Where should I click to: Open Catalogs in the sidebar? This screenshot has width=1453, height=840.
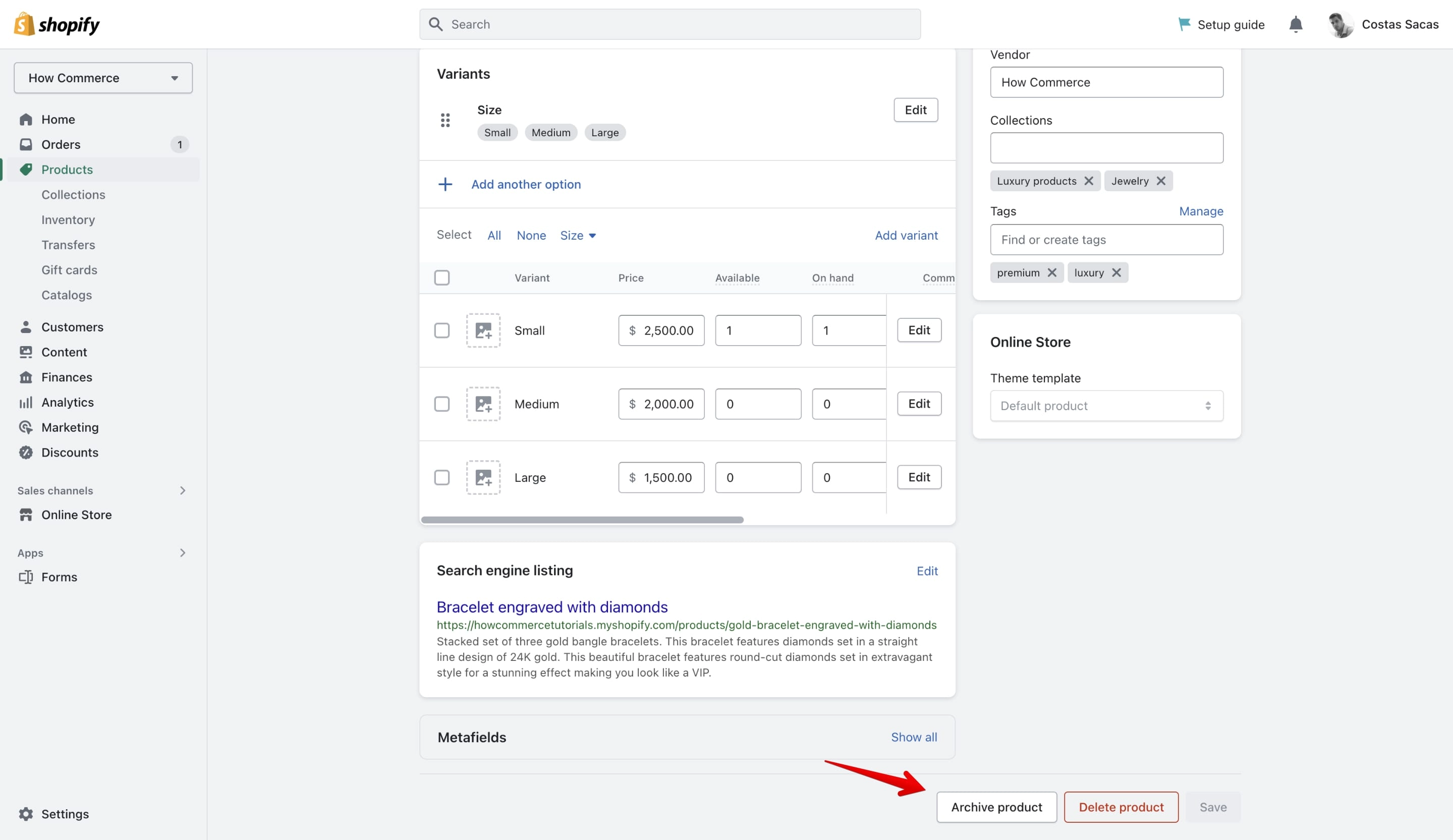click(x=66, y=295)
